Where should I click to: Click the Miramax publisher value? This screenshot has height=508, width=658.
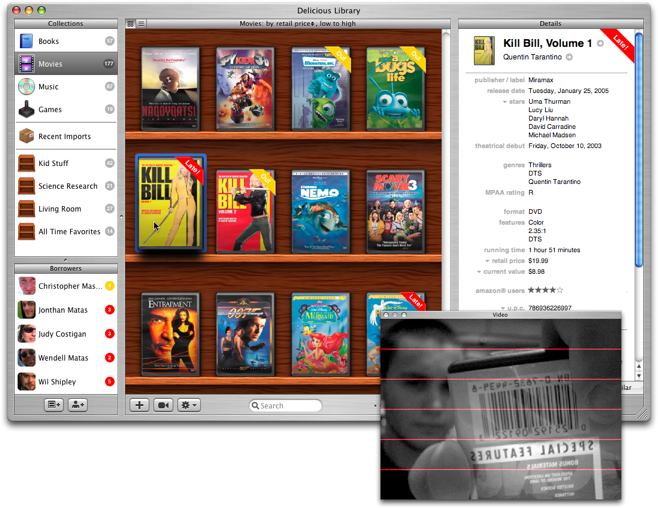pos(541,80)
